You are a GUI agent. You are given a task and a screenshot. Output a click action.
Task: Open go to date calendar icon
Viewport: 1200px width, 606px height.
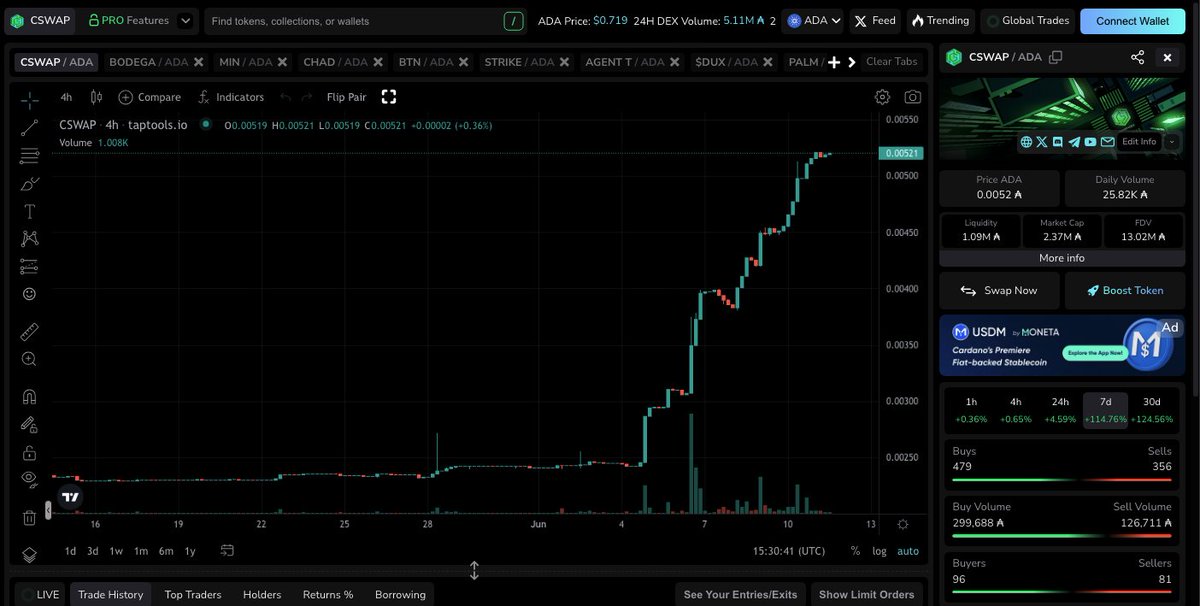(227, 551)
